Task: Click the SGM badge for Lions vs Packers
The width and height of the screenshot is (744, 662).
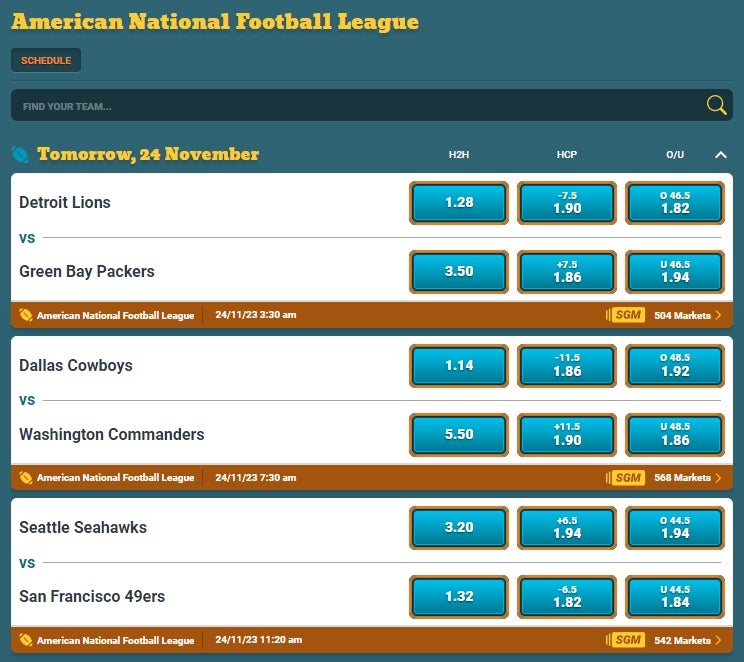Action: pos(627,315)
